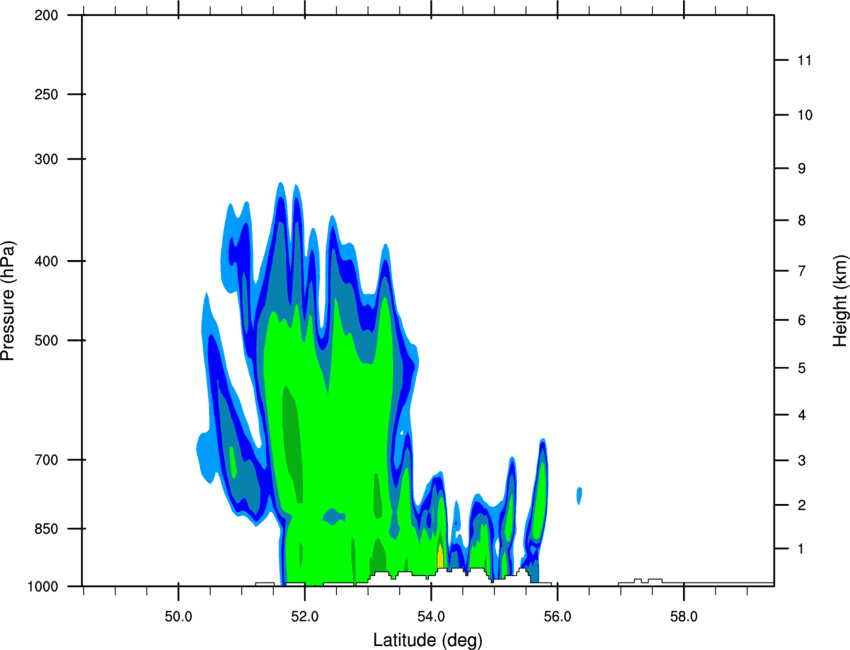850x650 pixels.
Task: Select the 400 pressure tick label
Action: click(46, 261)
